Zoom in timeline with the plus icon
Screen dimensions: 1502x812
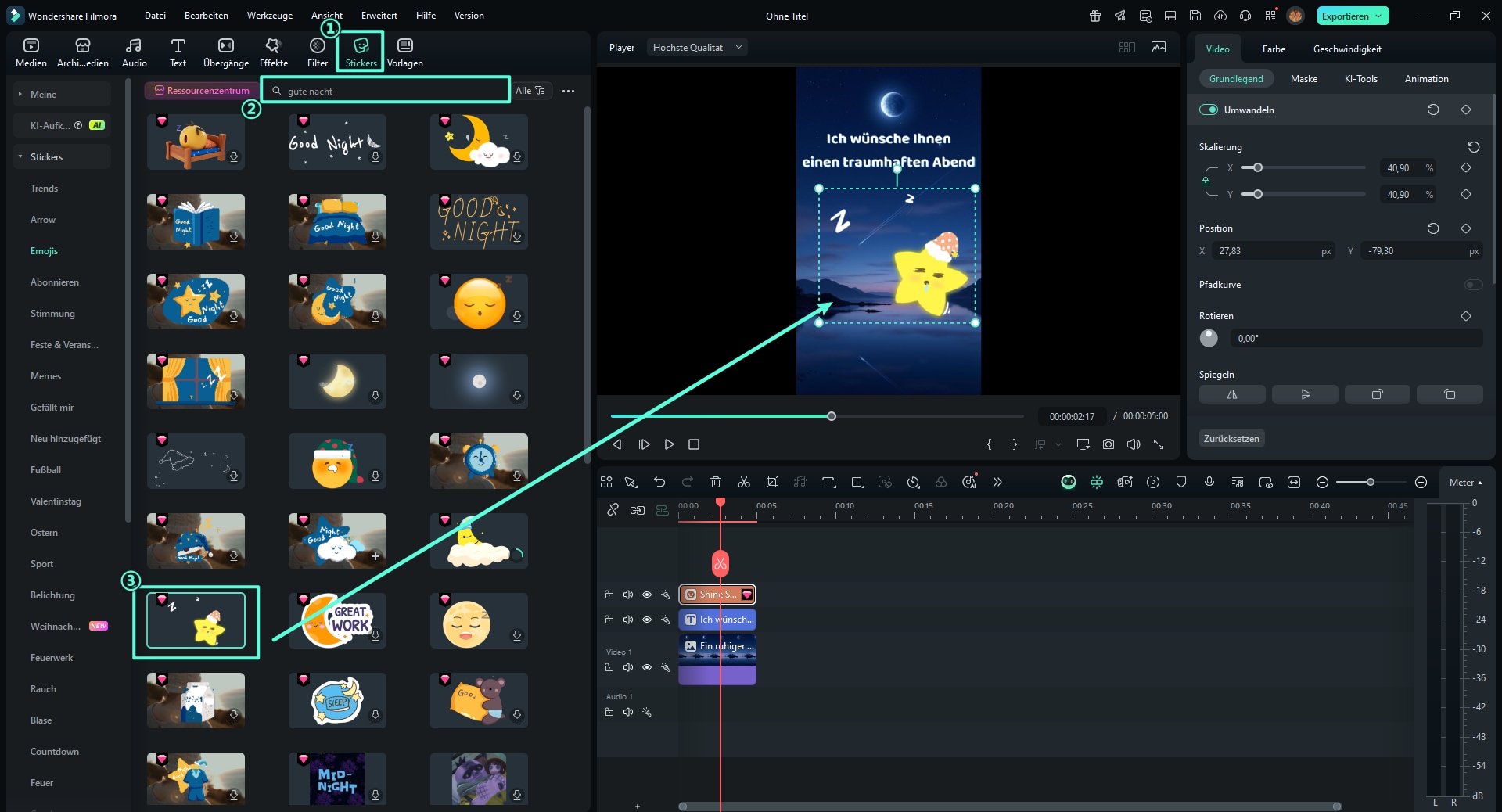[x=1421, y=482]
